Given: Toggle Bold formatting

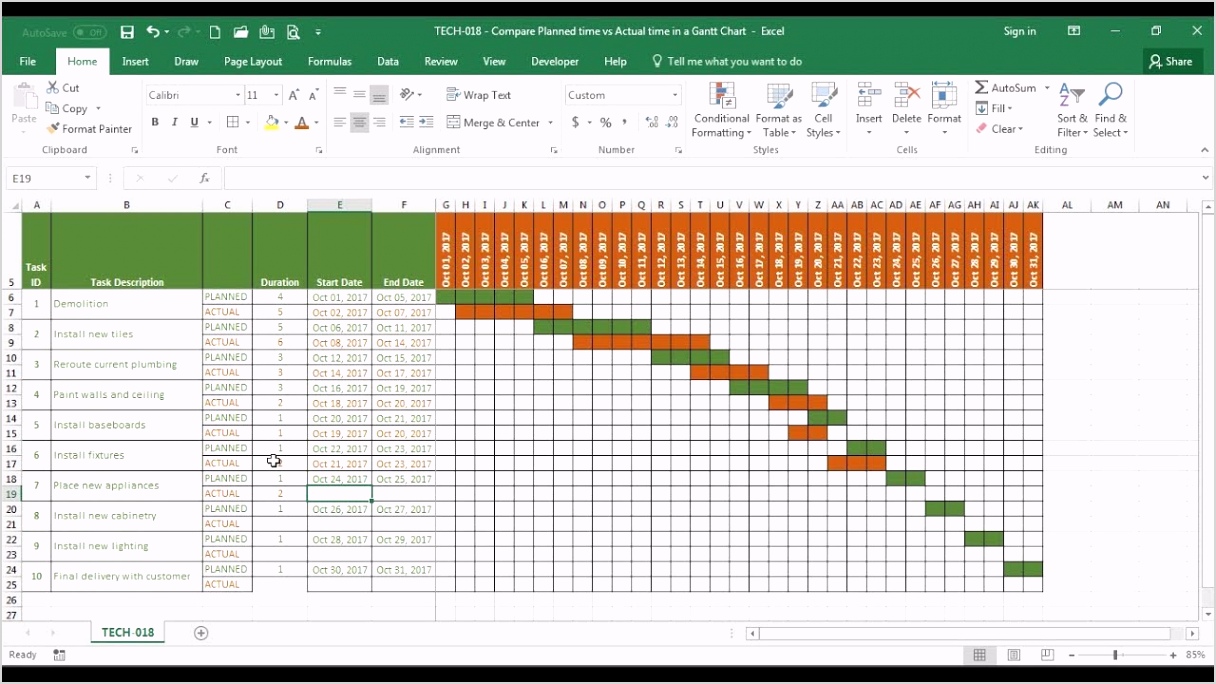Looking at the screenshot, I should click(x=155, y=122).
